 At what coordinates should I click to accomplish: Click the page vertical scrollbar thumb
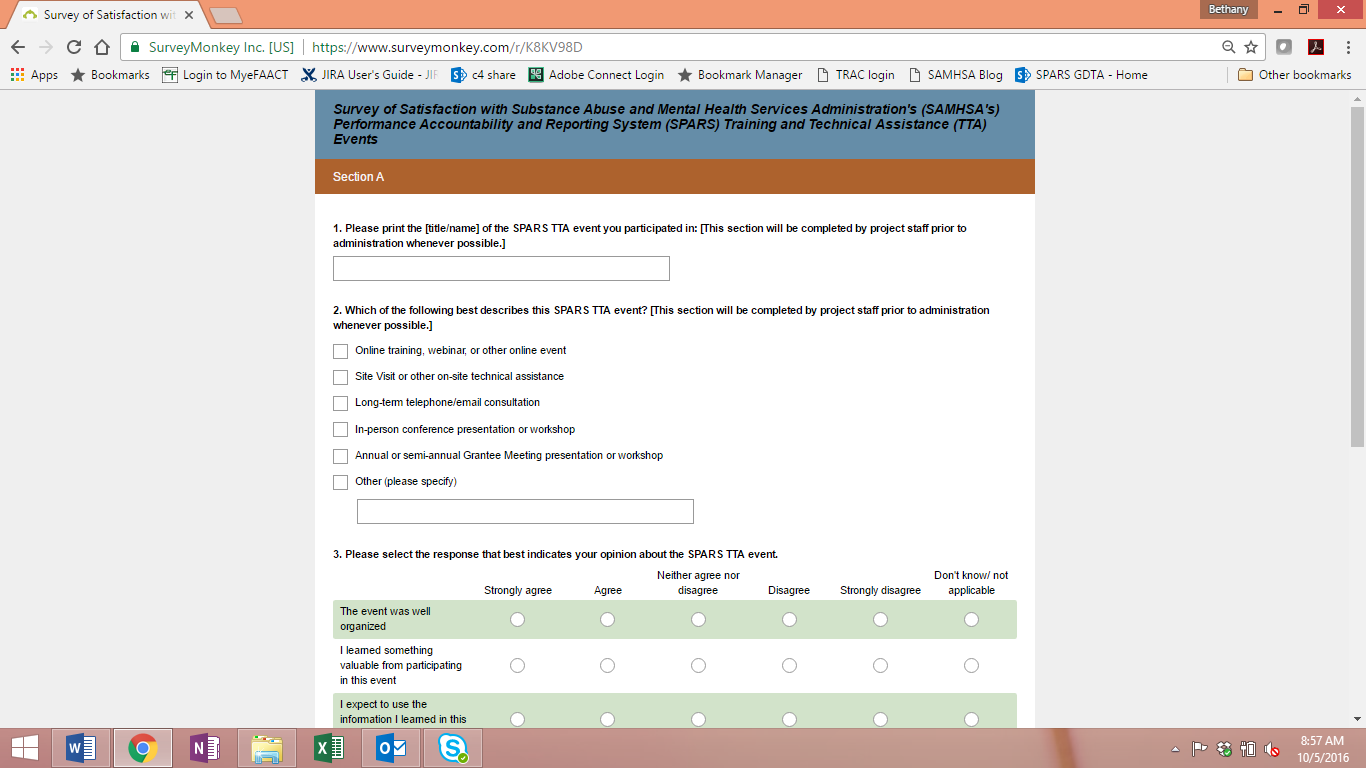[x=1357, y=276]
